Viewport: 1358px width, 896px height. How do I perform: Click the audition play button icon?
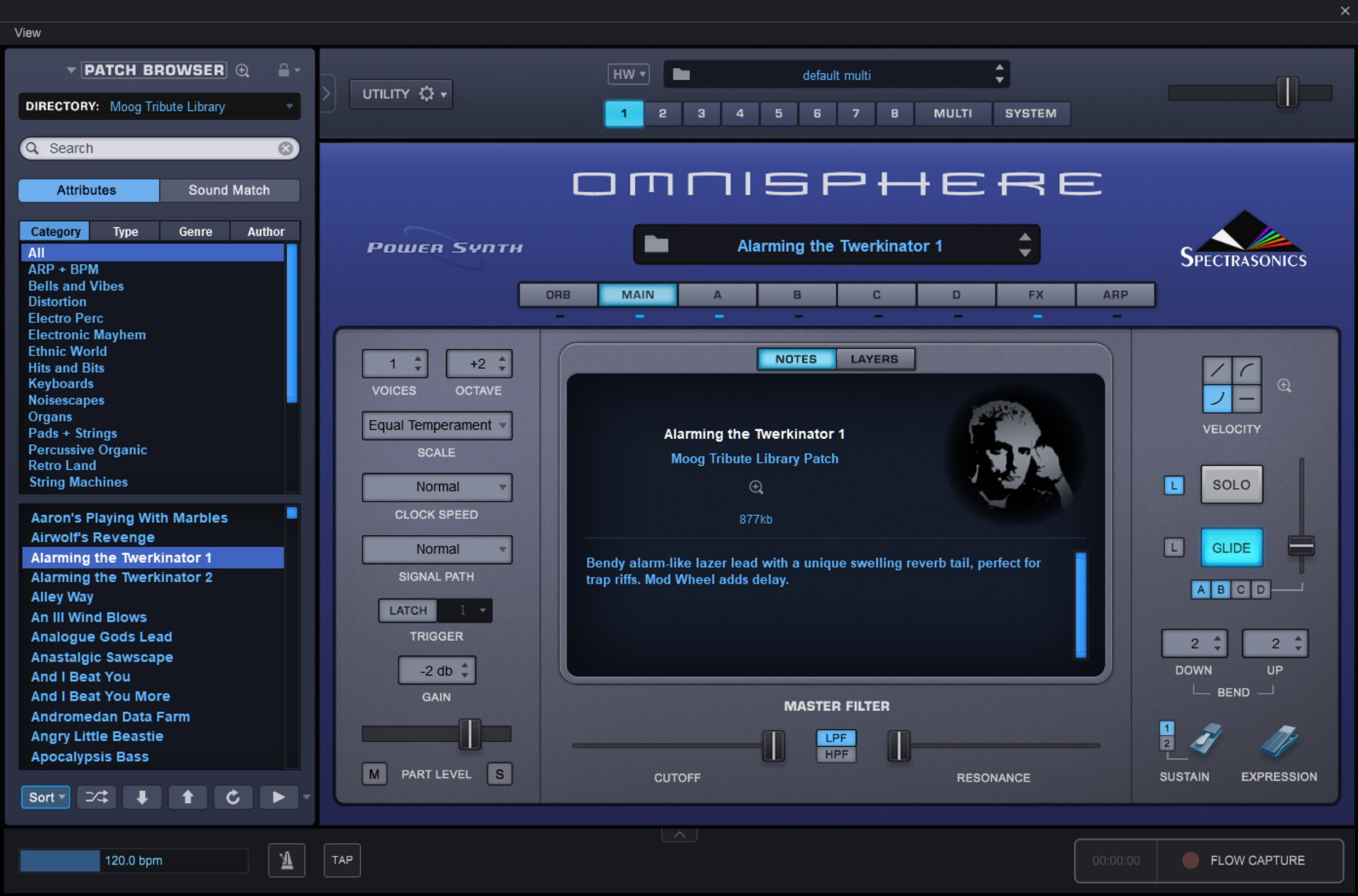[x=278, y=797]
